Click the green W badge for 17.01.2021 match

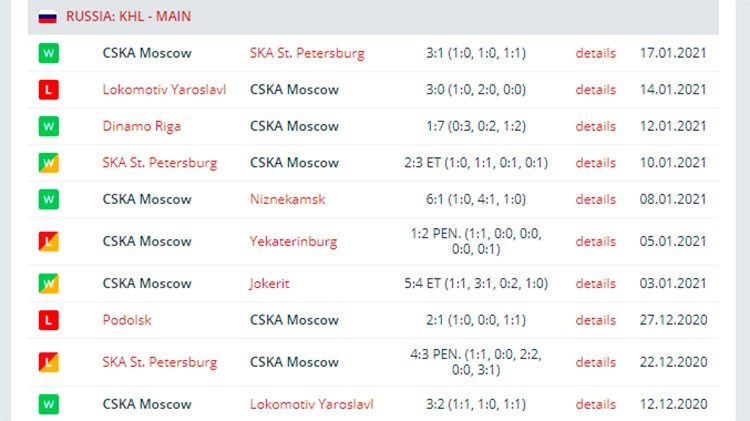(49, 53)
